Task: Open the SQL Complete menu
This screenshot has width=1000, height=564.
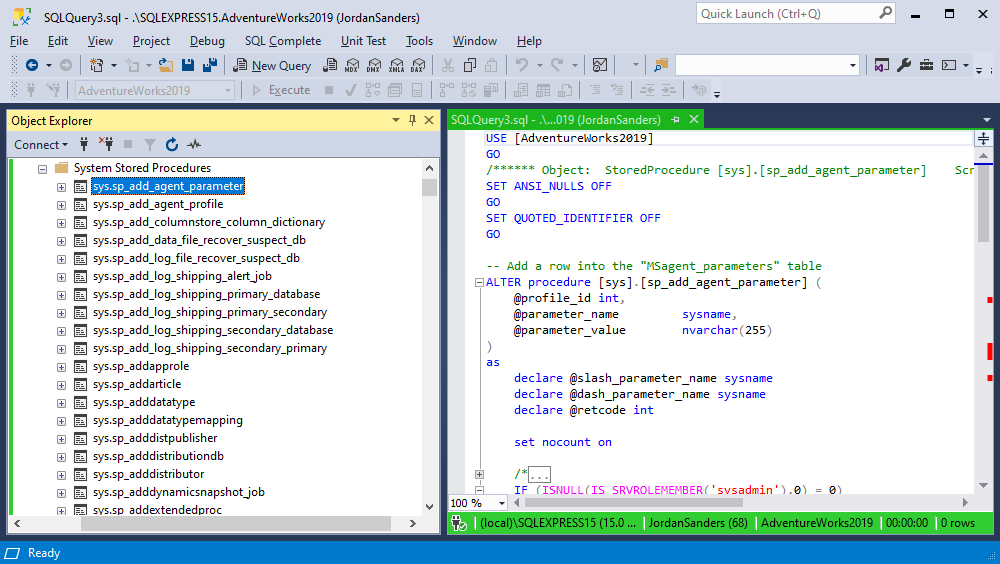Action: (x=283, y=41)
